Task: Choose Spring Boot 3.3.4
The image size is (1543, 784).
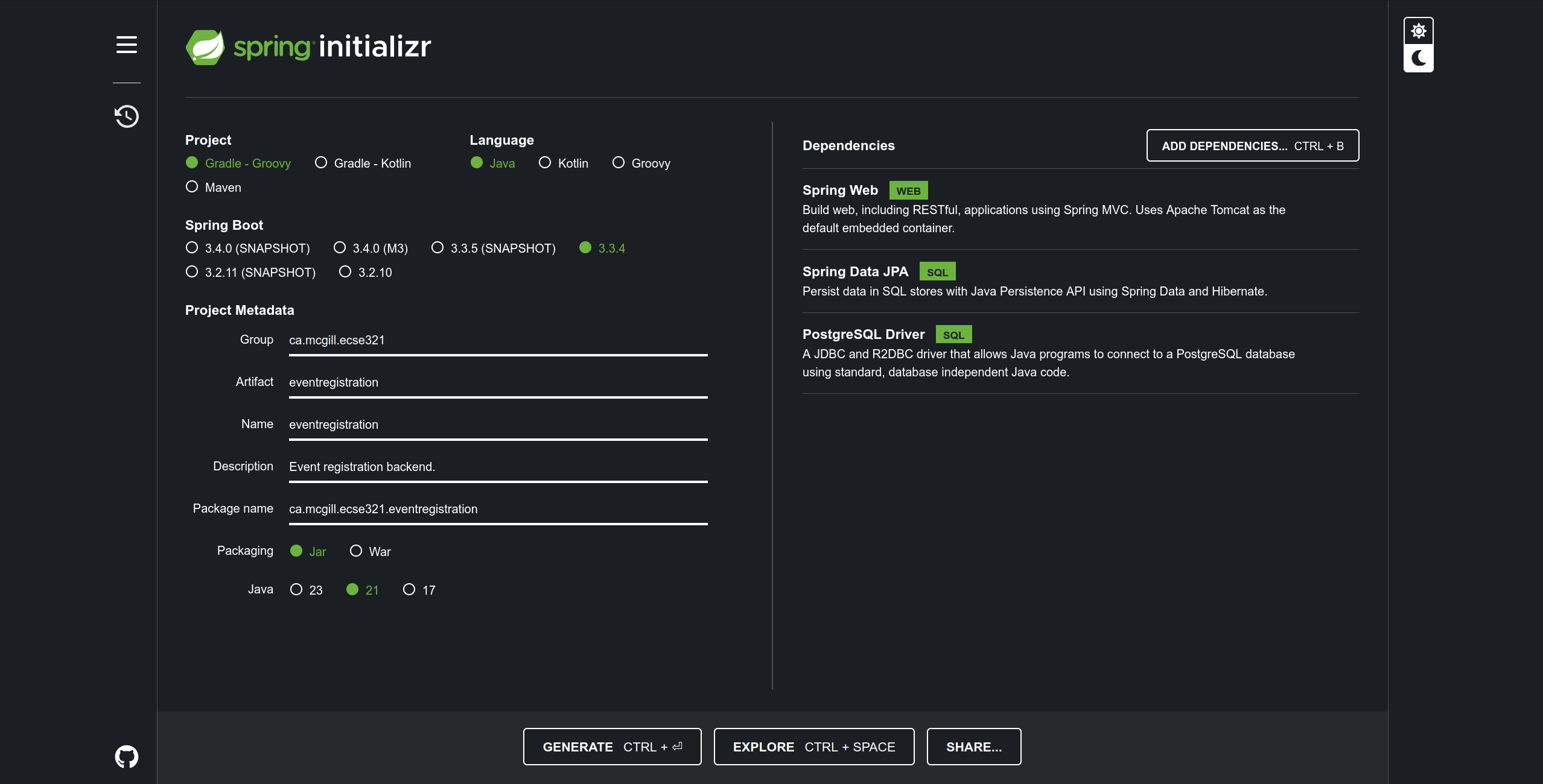Action: pos(602,248)
